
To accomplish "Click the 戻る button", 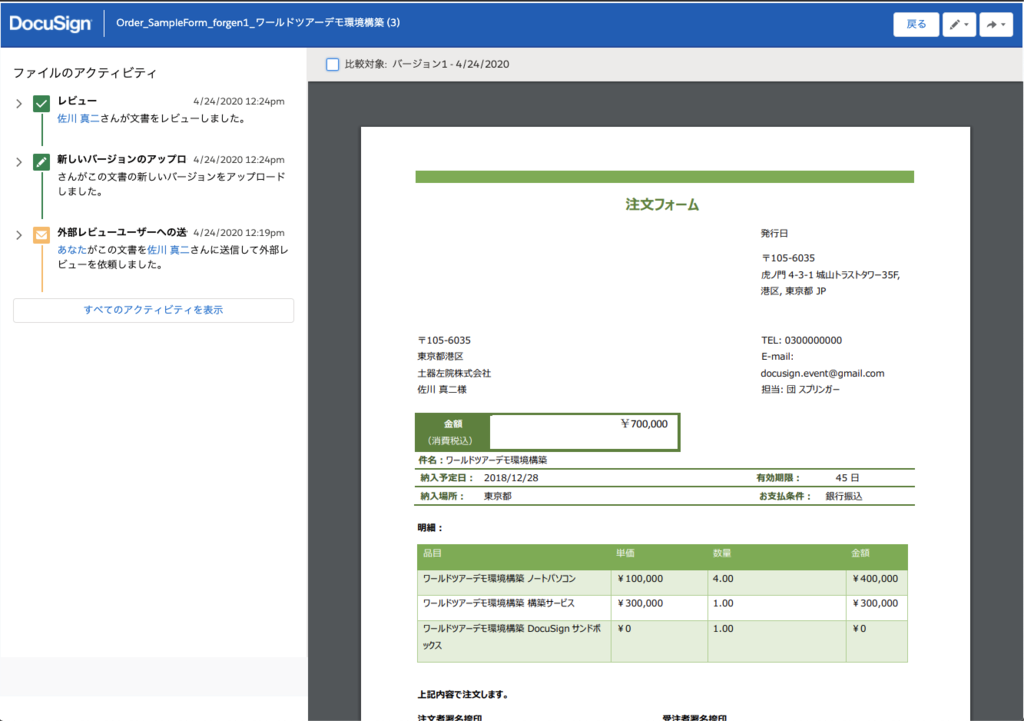I will point(916,24).
